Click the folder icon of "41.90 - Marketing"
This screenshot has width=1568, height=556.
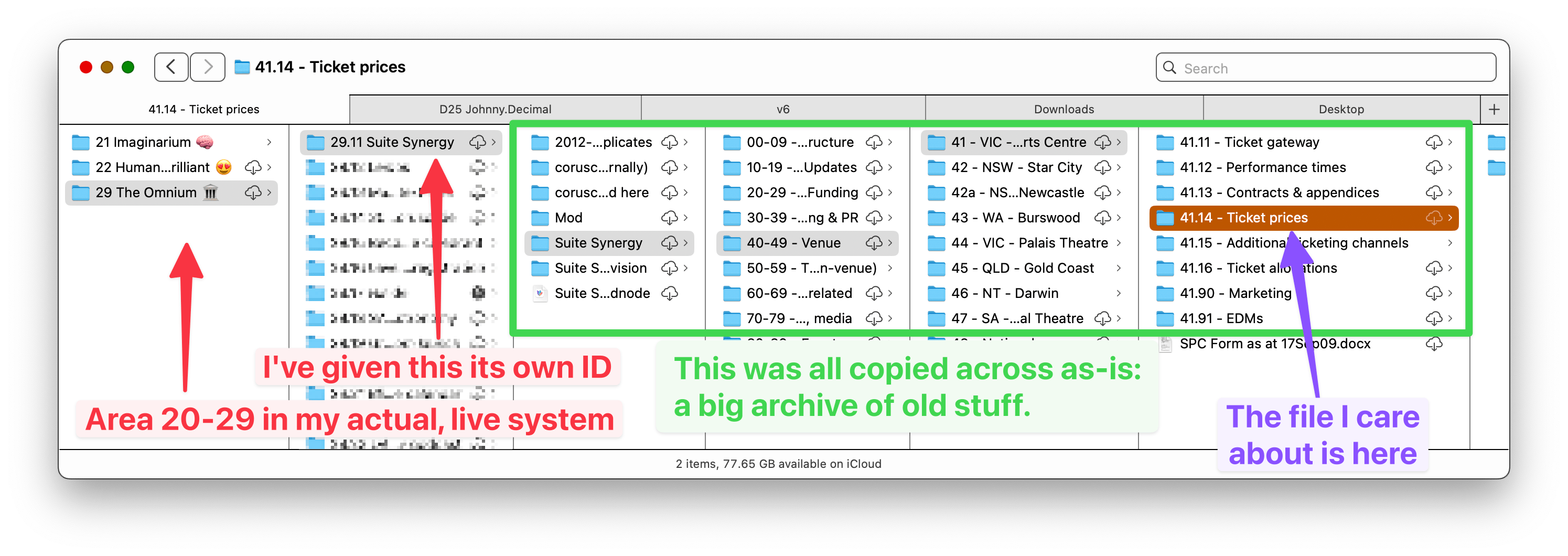coord(1165,293)
